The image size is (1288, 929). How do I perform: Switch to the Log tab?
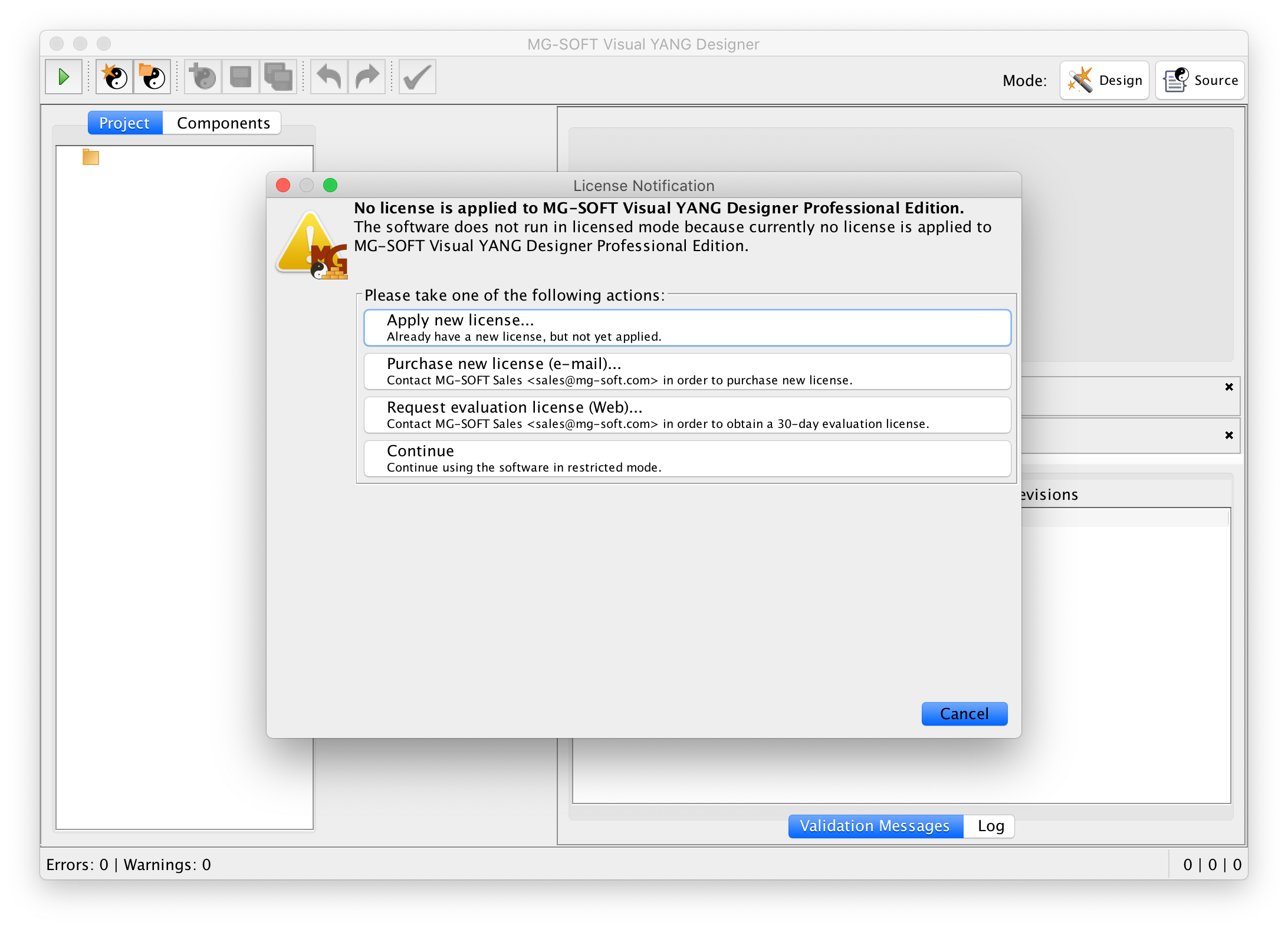(x=990, y=826)
